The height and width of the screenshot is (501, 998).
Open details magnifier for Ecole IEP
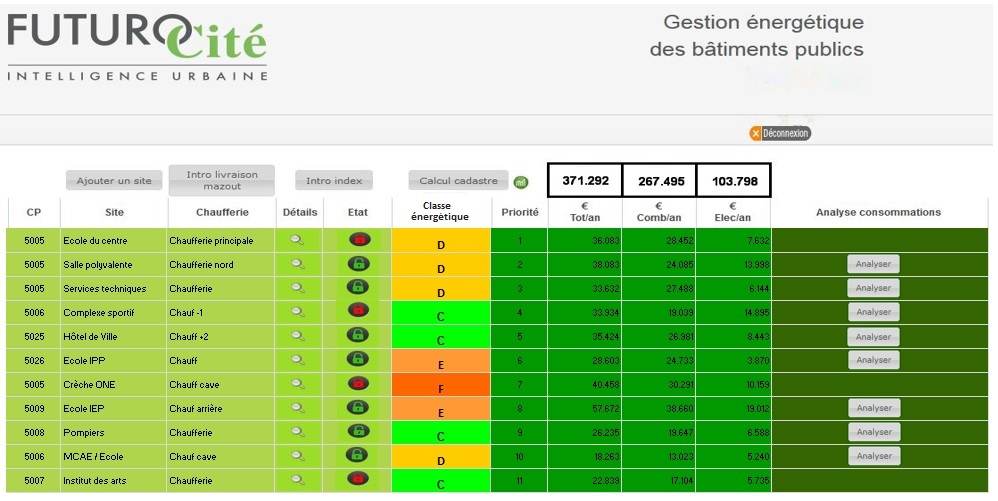[297, 408]
